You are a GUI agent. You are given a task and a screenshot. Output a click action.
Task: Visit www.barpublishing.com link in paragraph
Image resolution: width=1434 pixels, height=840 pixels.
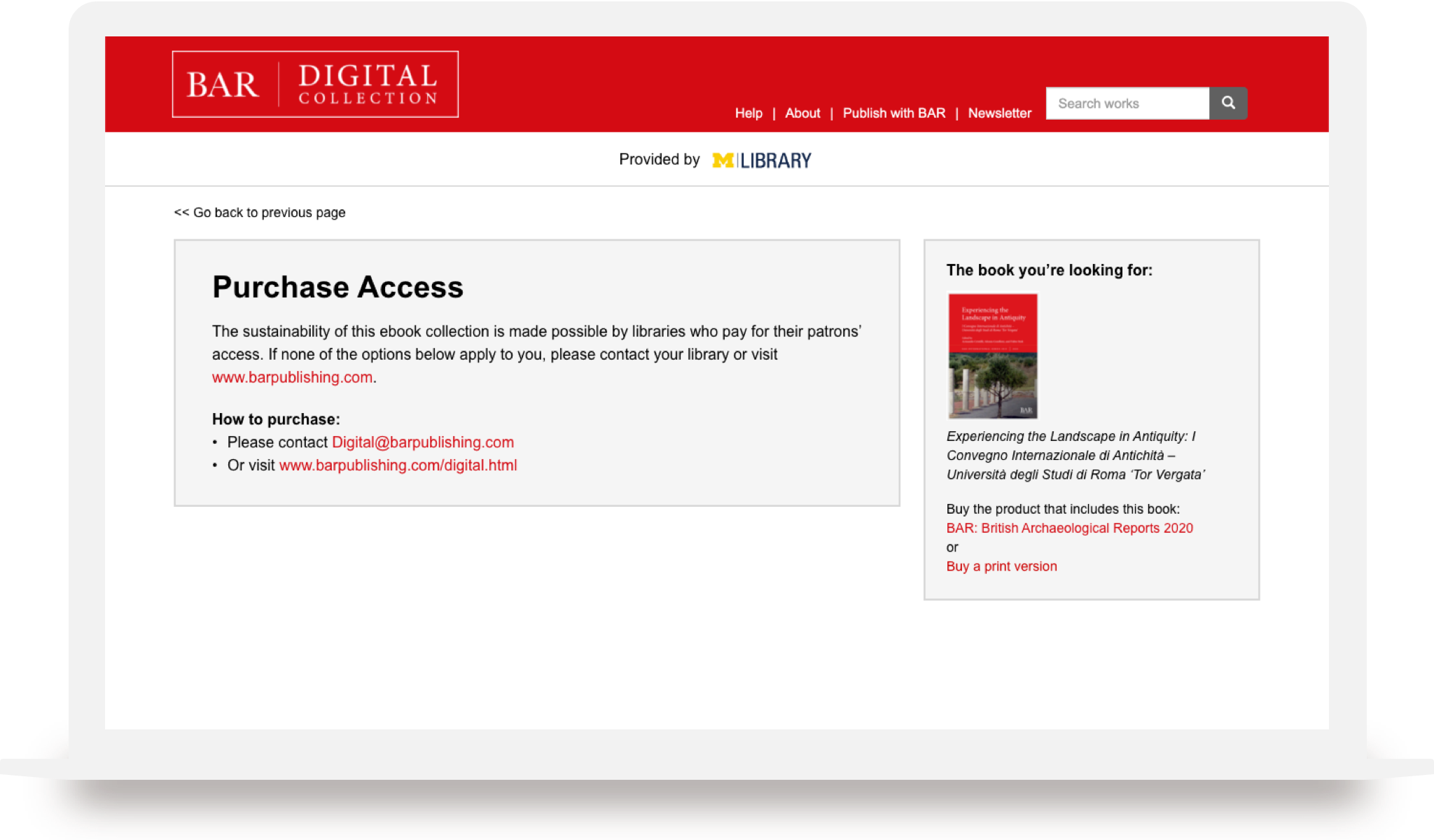point(292,377)
